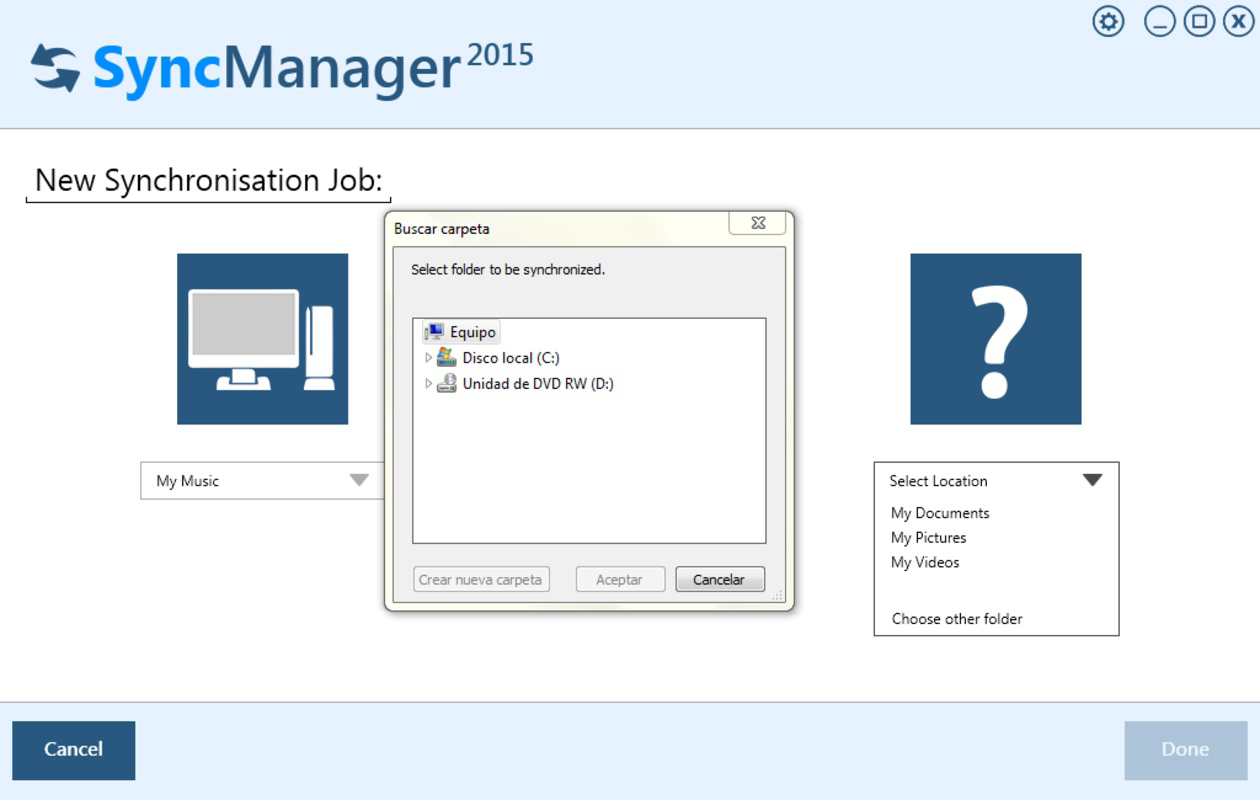Click the Cancel button at bottom left
The height and width of the screenshot is (800, 1260).
coord(72,749)
